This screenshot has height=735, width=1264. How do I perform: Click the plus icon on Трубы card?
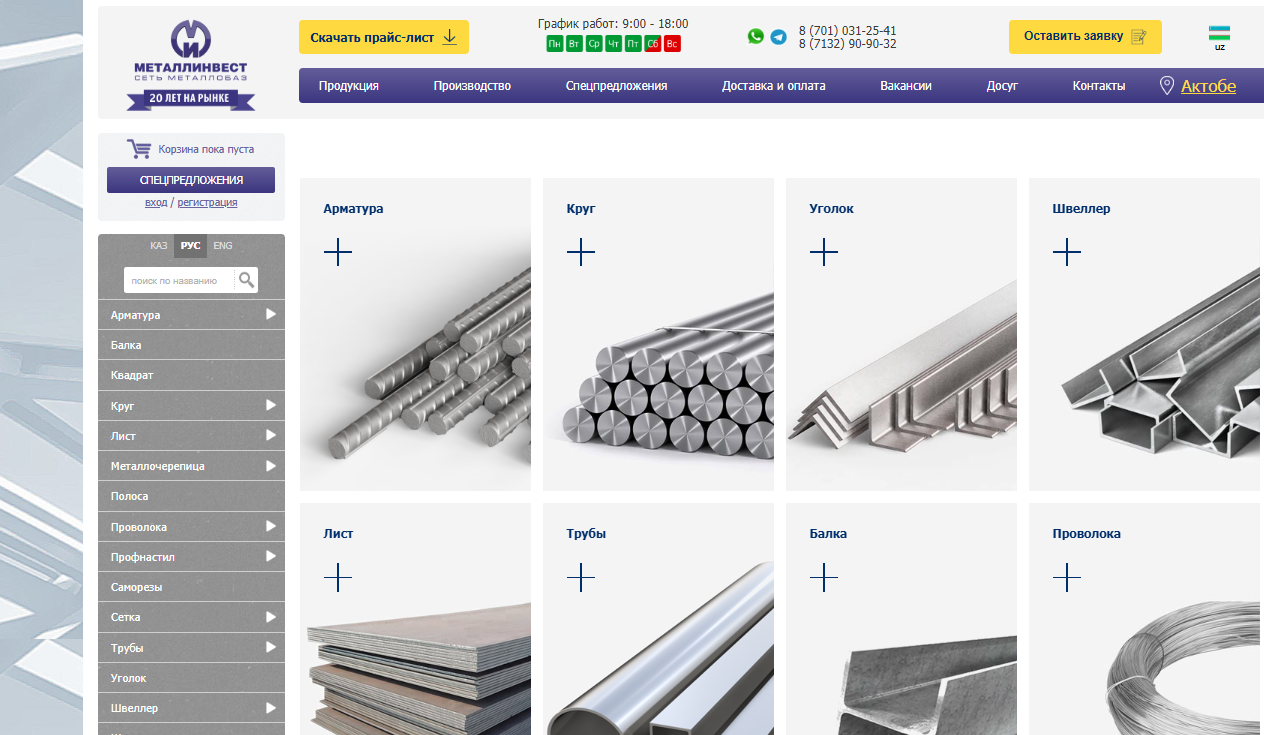coord(581,577)
